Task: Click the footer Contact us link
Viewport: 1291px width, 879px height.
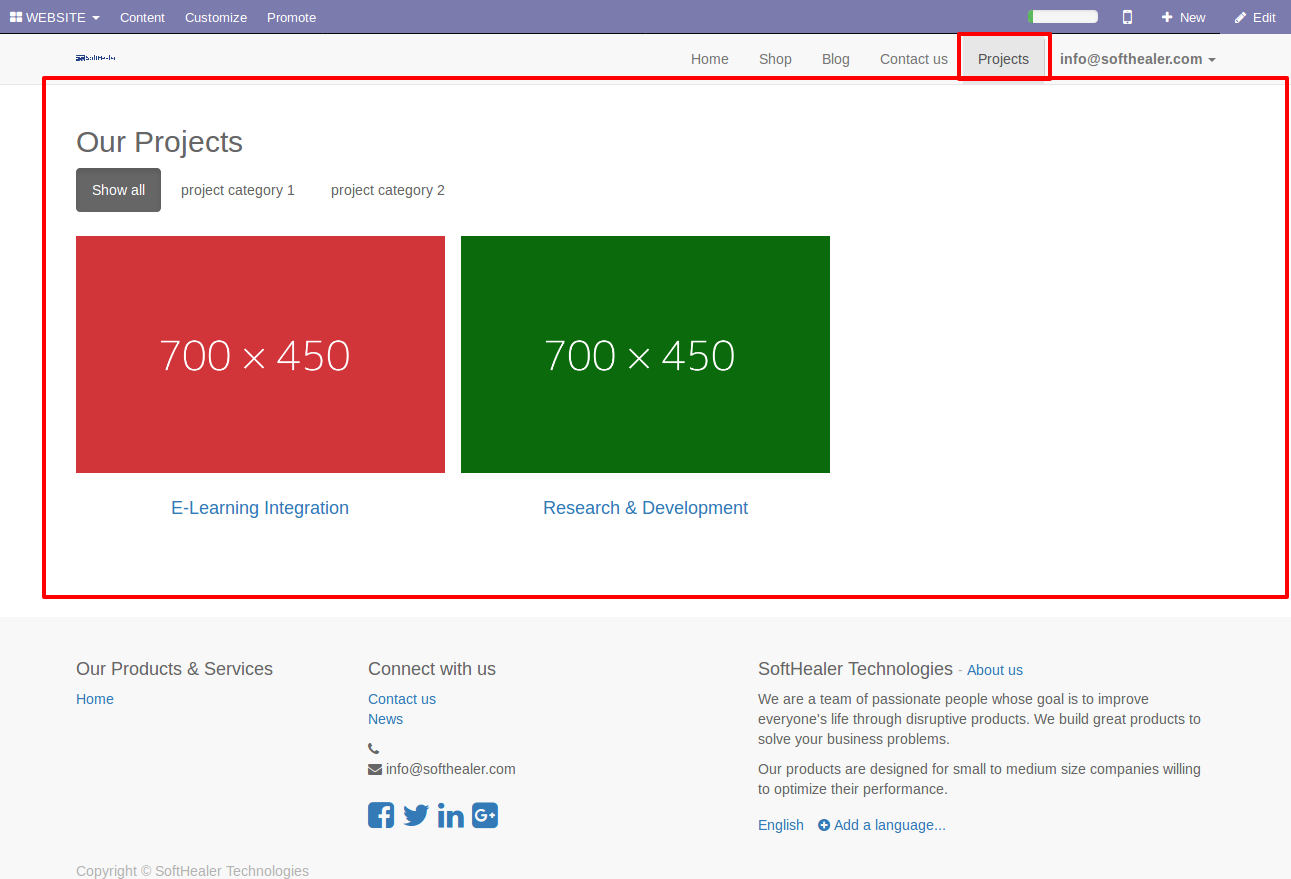Action: [x=402, y=699]
